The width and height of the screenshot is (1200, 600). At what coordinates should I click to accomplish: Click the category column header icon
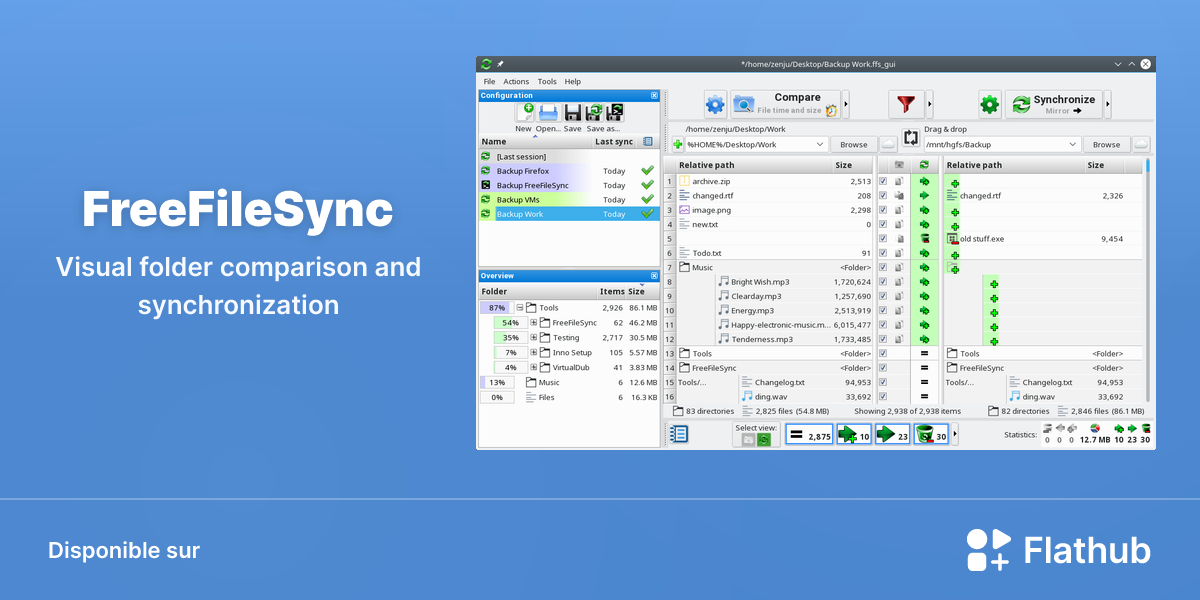point(900,165)
